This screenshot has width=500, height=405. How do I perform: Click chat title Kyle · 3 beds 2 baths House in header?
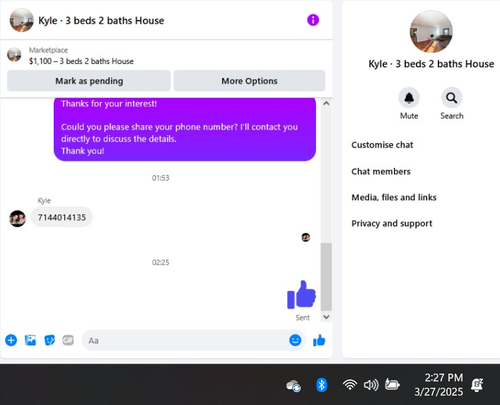101,21
